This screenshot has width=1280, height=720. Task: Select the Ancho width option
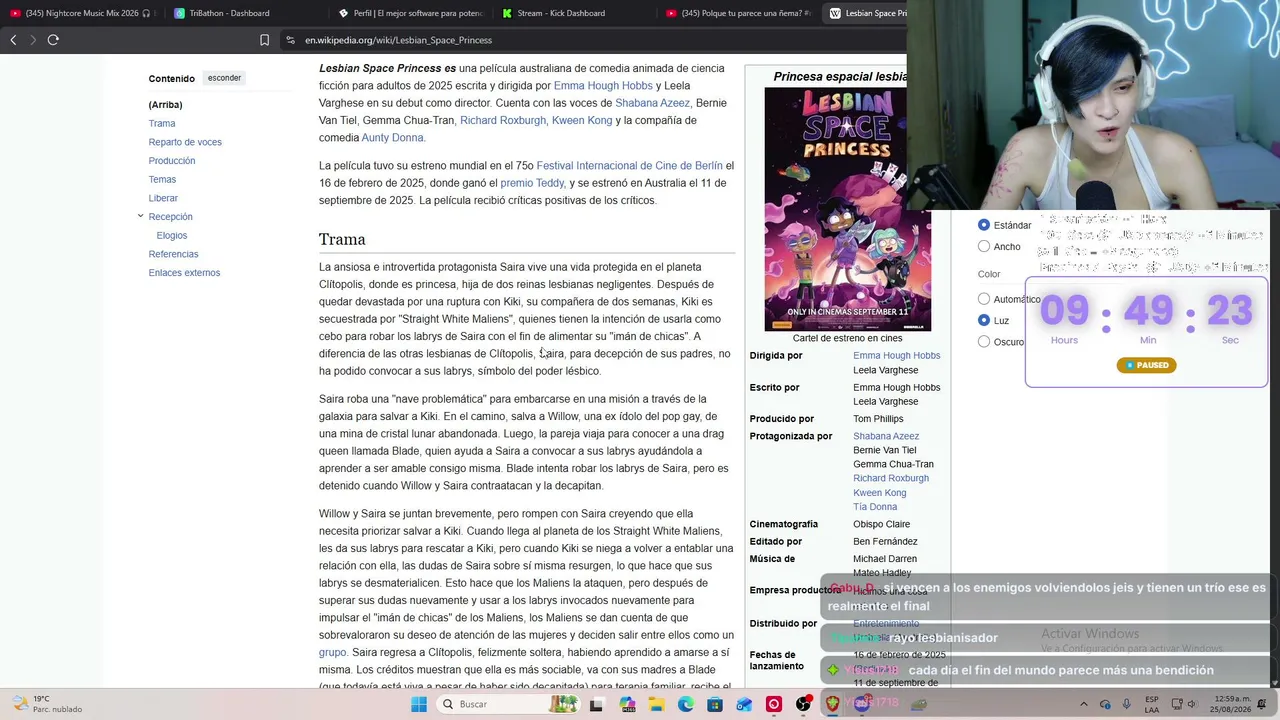click(x=984, y=246)
